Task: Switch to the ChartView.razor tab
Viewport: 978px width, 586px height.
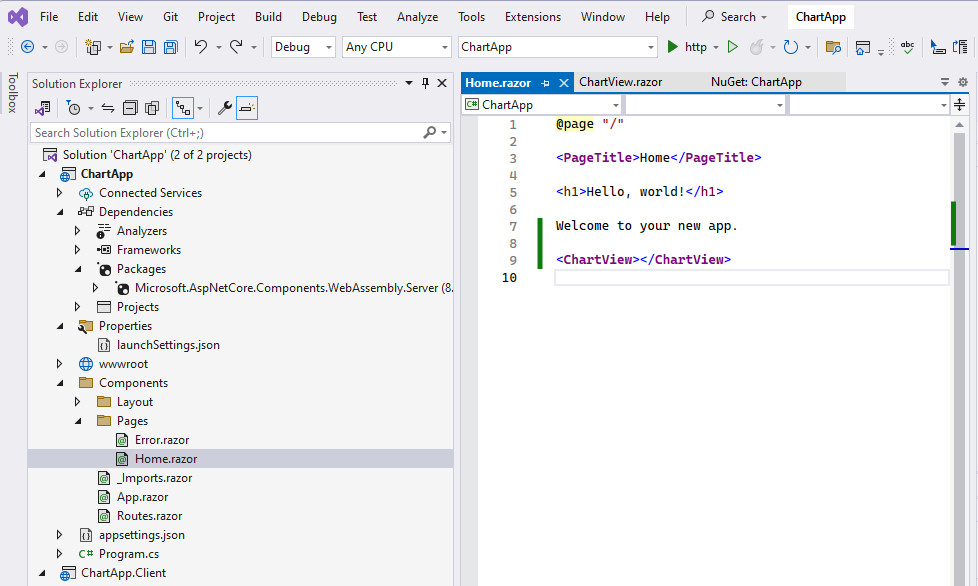Action: [x=620, y=82]
